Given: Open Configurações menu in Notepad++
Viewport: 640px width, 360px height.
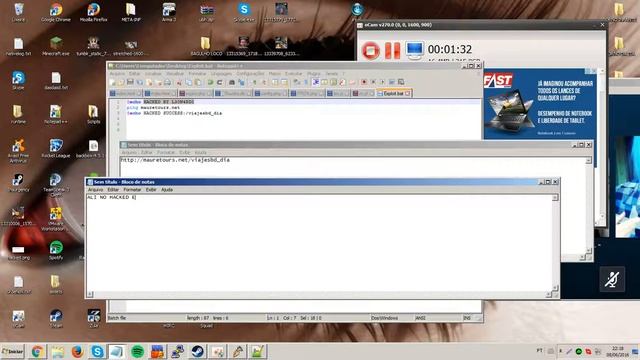Looking at the screenshot, I should click(250, 74).
